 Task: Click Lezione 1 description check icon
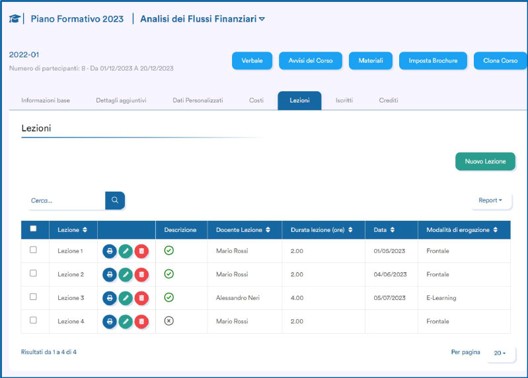click(169, 250)
